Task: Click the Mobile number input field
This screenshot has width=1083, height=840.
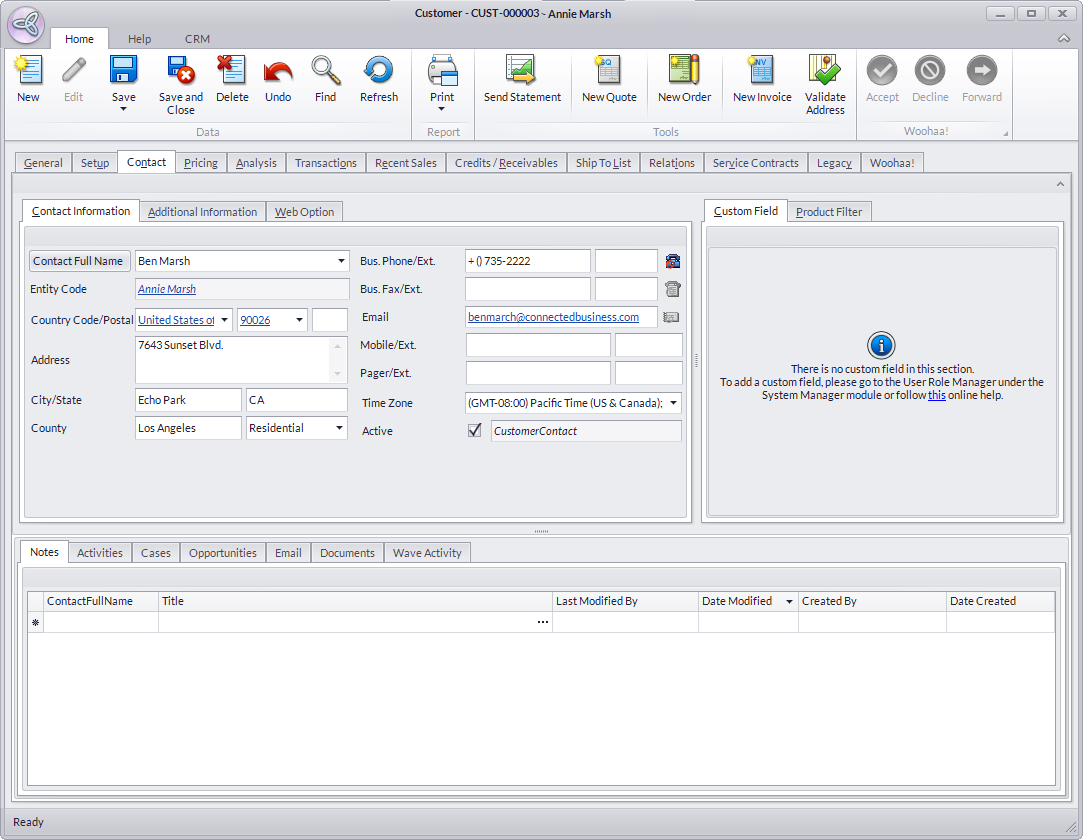Action: click(538, 345)
